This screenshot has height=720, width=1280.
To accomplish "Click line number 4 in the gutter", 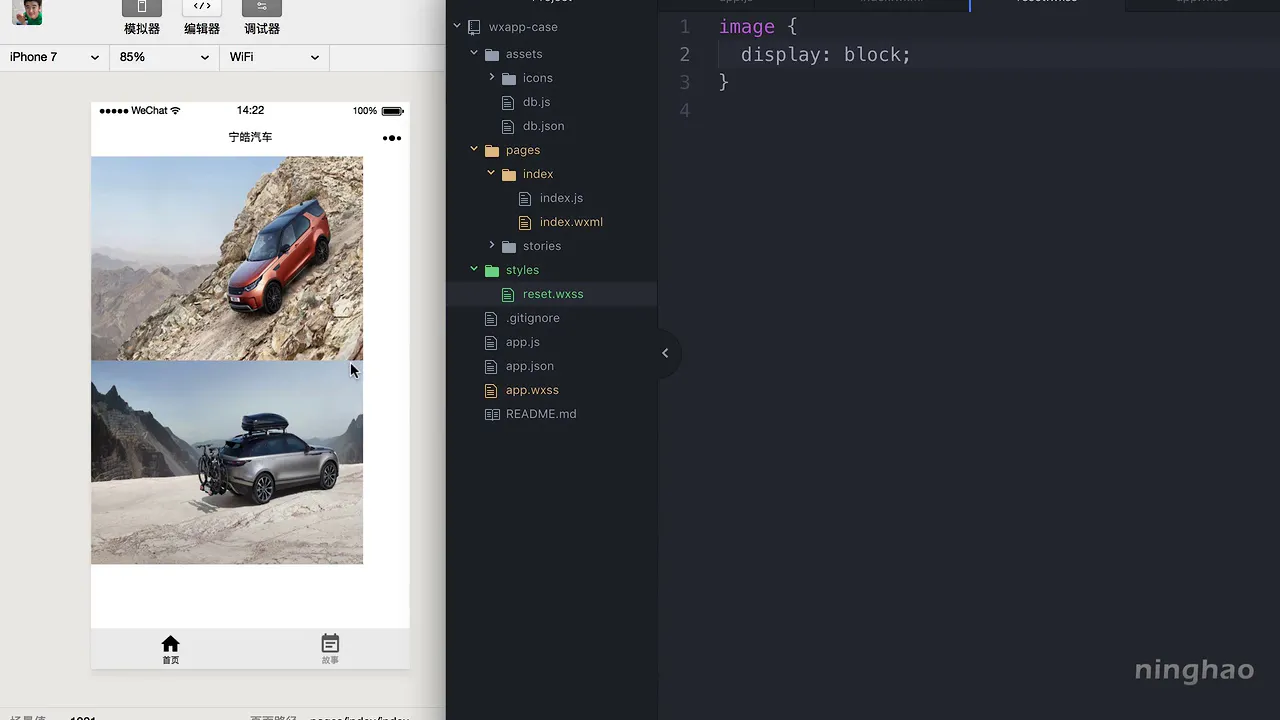I will (685, 110).
